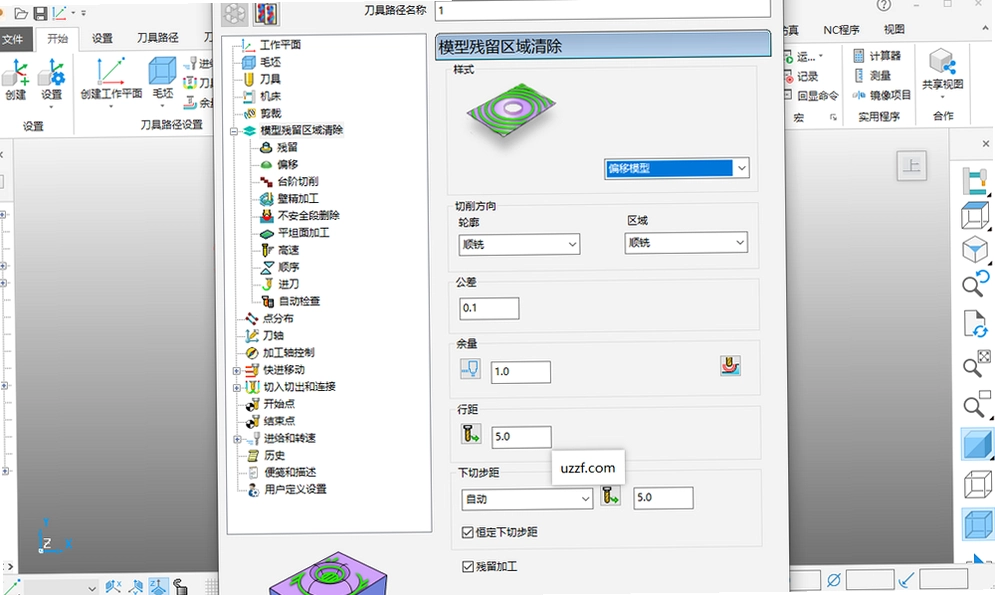Switch to the 设置 ribbon tab

coord(102,38)
